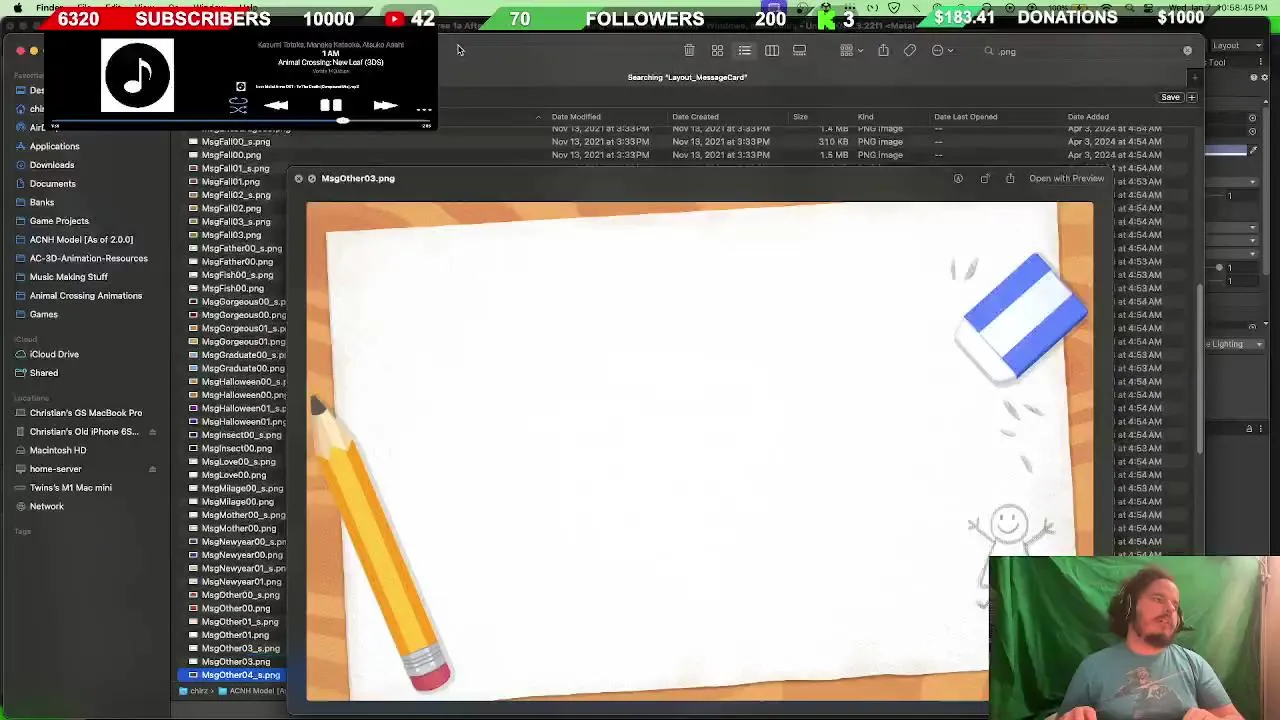1280x720 pixels.
Task: Select file MsgMother00.png
Action: [238, 529]
